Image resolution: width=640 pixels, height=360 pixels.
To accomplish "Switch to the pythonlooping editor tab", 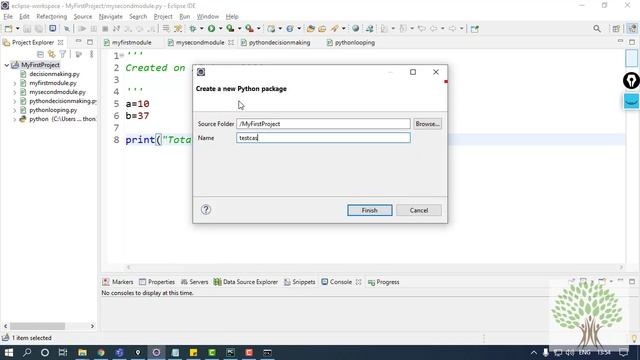I will tap(354, 42).
